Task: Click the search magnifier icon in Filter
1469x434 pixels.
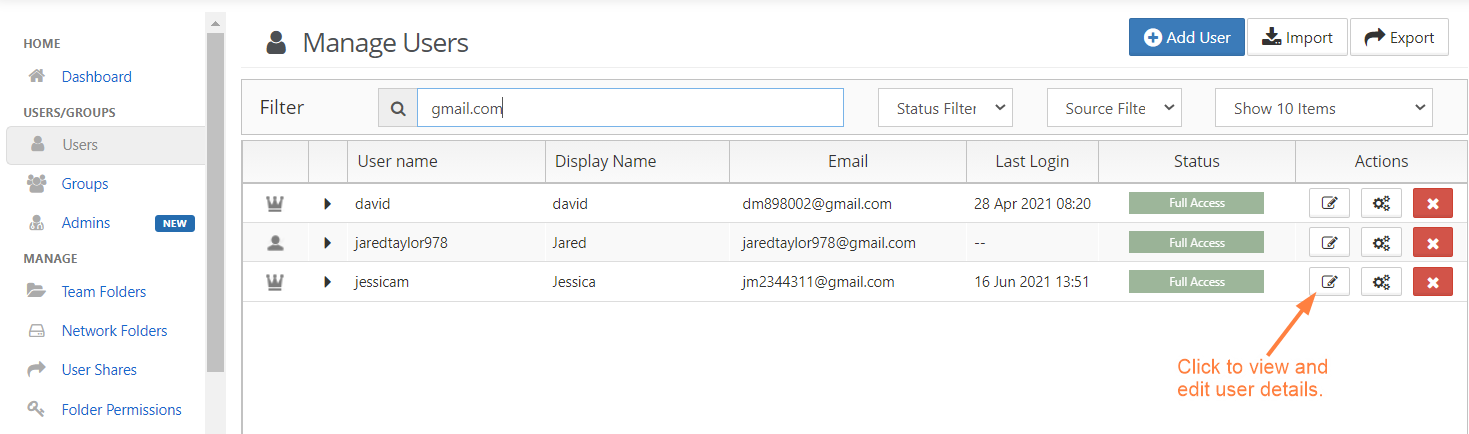Action: (x=398, y=108)
